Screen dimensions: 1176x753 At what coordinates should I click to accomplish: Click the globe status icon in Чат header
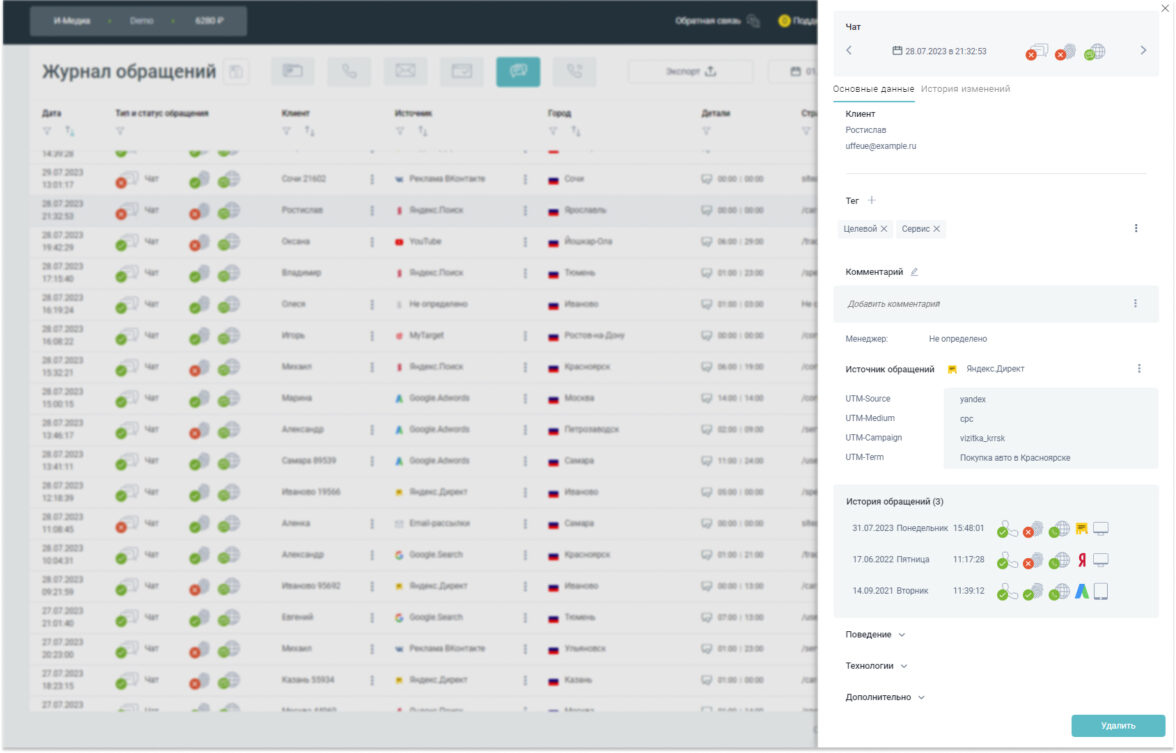coord(1094,52)
